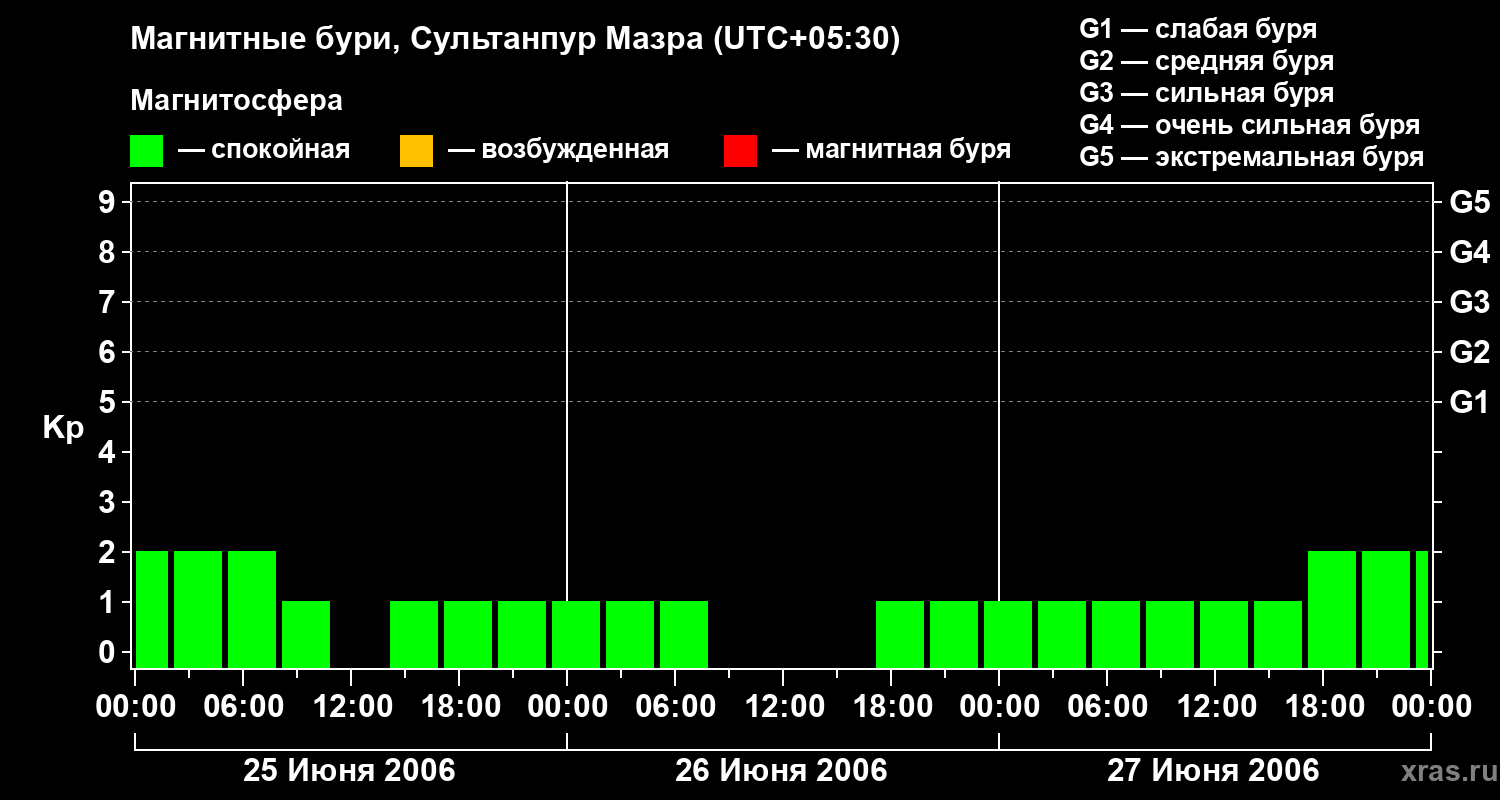Click the green bar covering 12:00 on 27 Июня

[1224, 634]
